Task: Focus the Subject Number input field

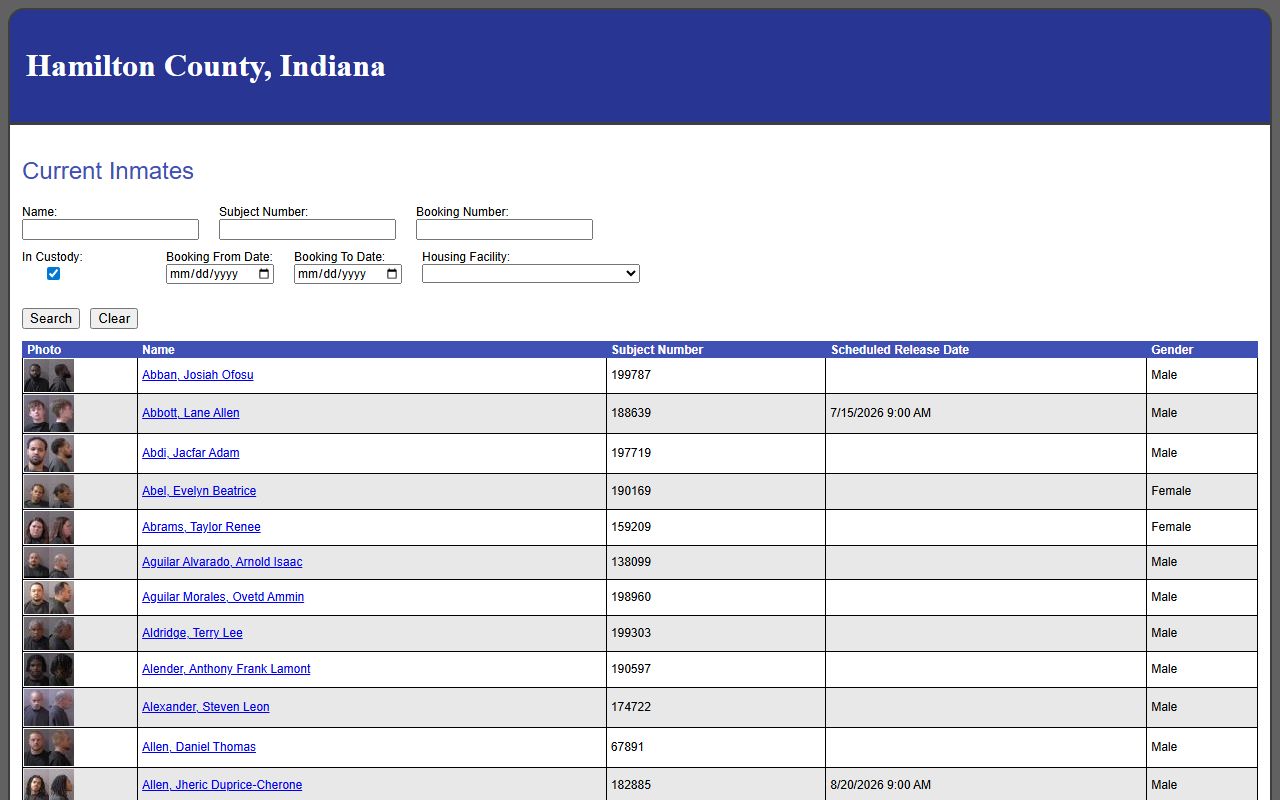Action: click(307, 230)
